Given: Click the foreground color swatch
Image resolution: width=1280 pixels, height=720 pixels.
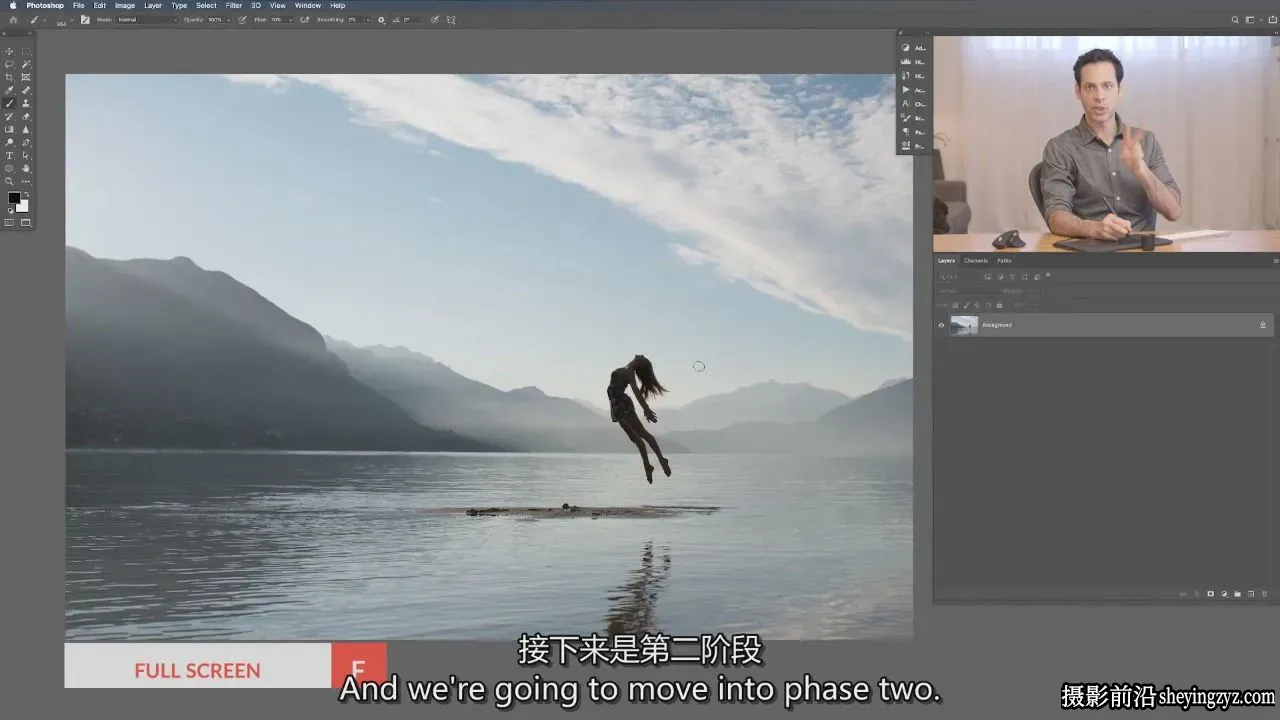Looking at the screenshot, I should tap(14, 197).
